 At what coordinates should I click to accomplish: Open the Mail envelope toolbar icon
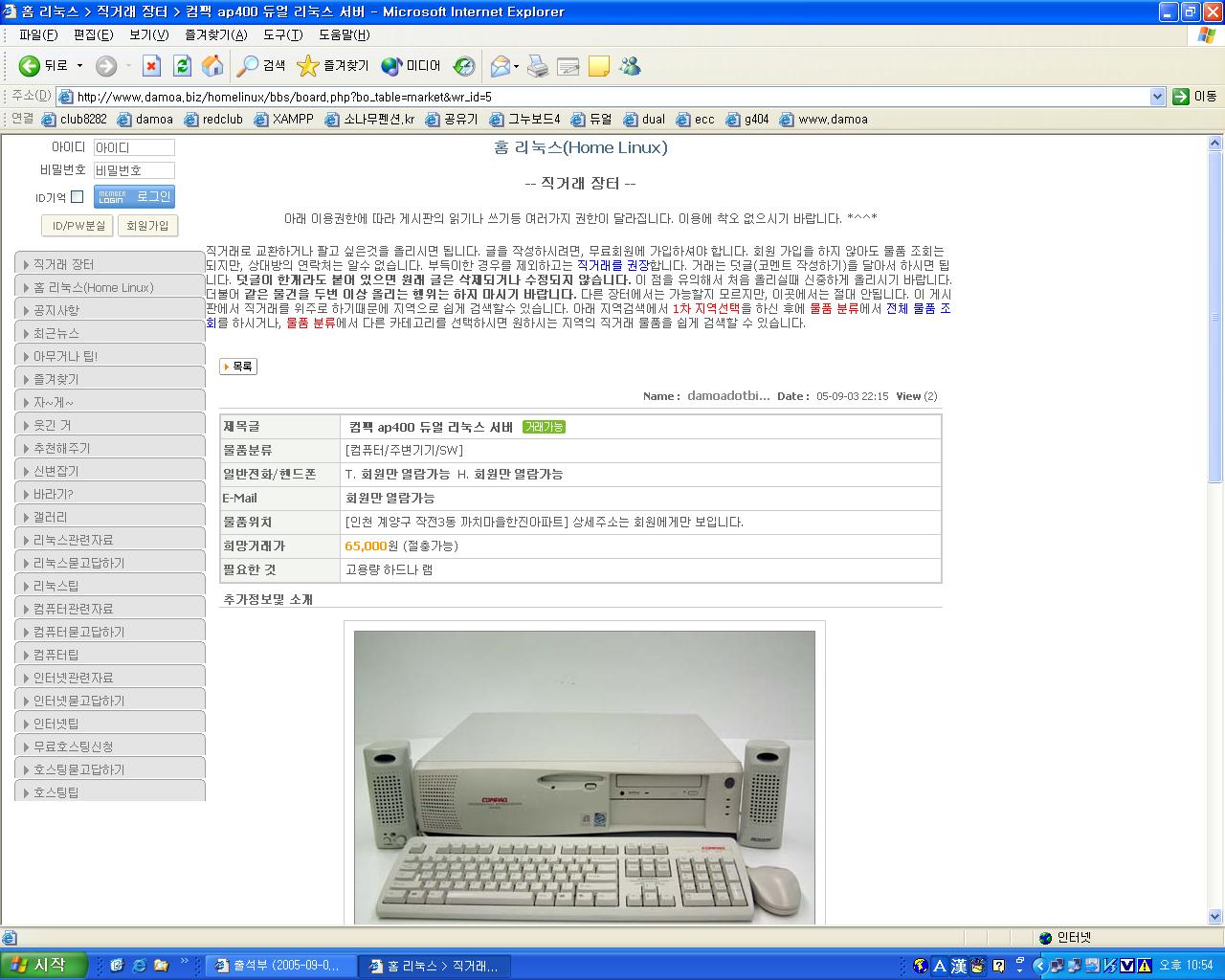point(501,66)
